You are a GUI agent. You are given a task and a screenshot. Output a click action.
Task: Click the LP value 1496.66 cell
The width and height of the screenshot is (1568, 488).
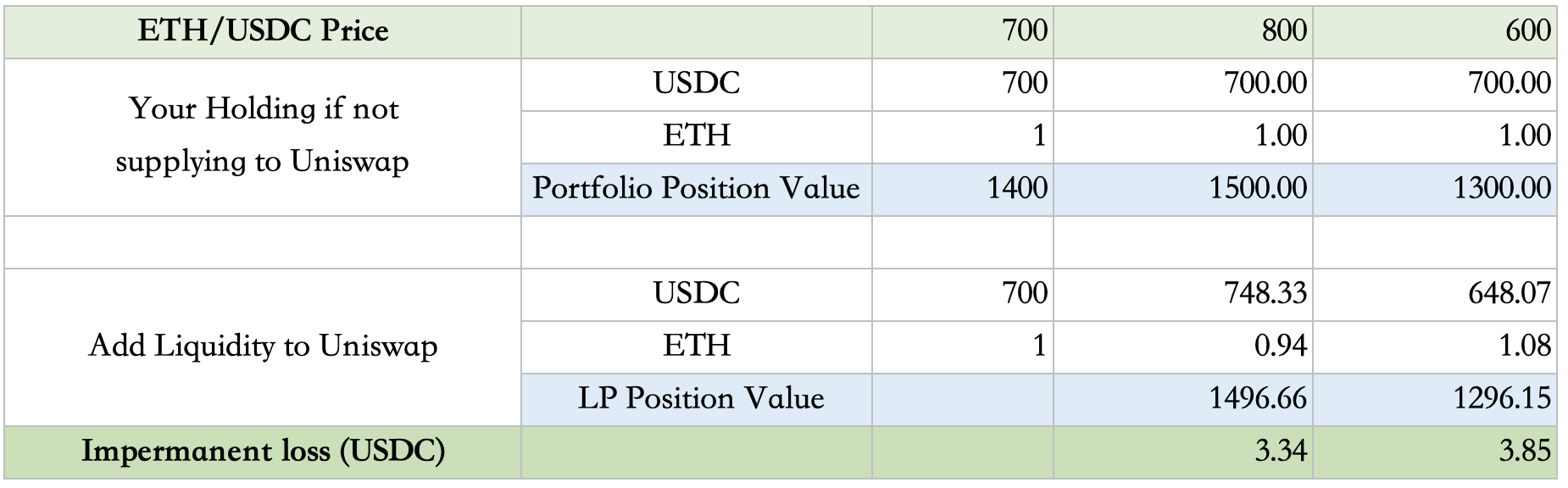coord(1182,399)
